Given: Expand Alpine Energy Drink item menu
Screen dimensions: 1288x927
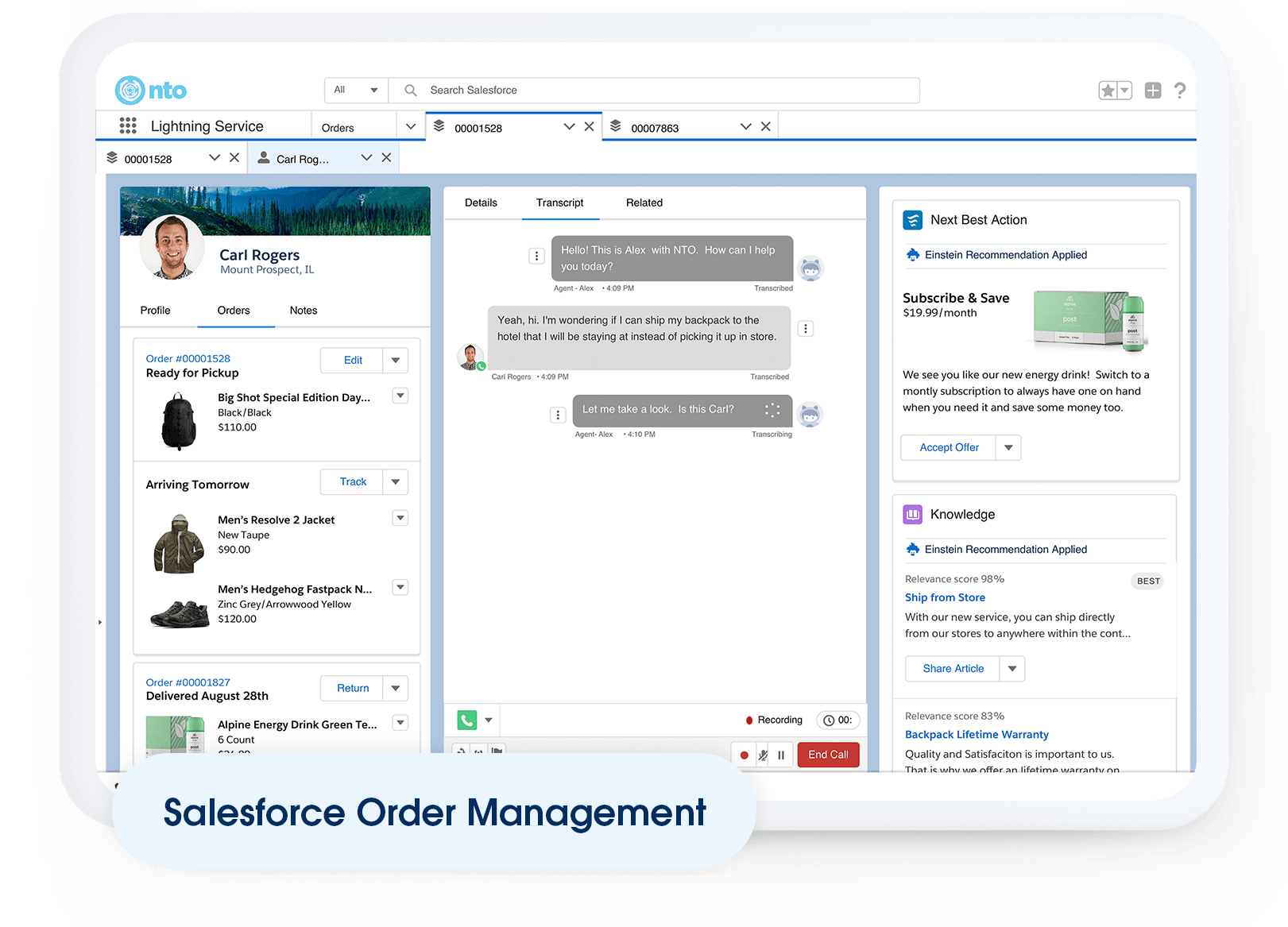Looking at the screenshot, I should click(x=400, y=722).
